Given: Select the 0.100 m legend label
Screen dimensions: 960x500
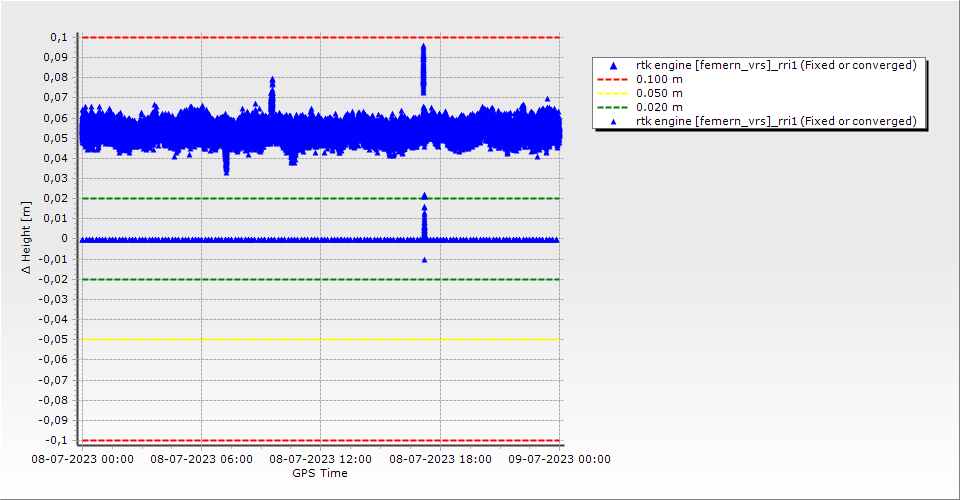Looking at the screenshot, I should 660,79.
